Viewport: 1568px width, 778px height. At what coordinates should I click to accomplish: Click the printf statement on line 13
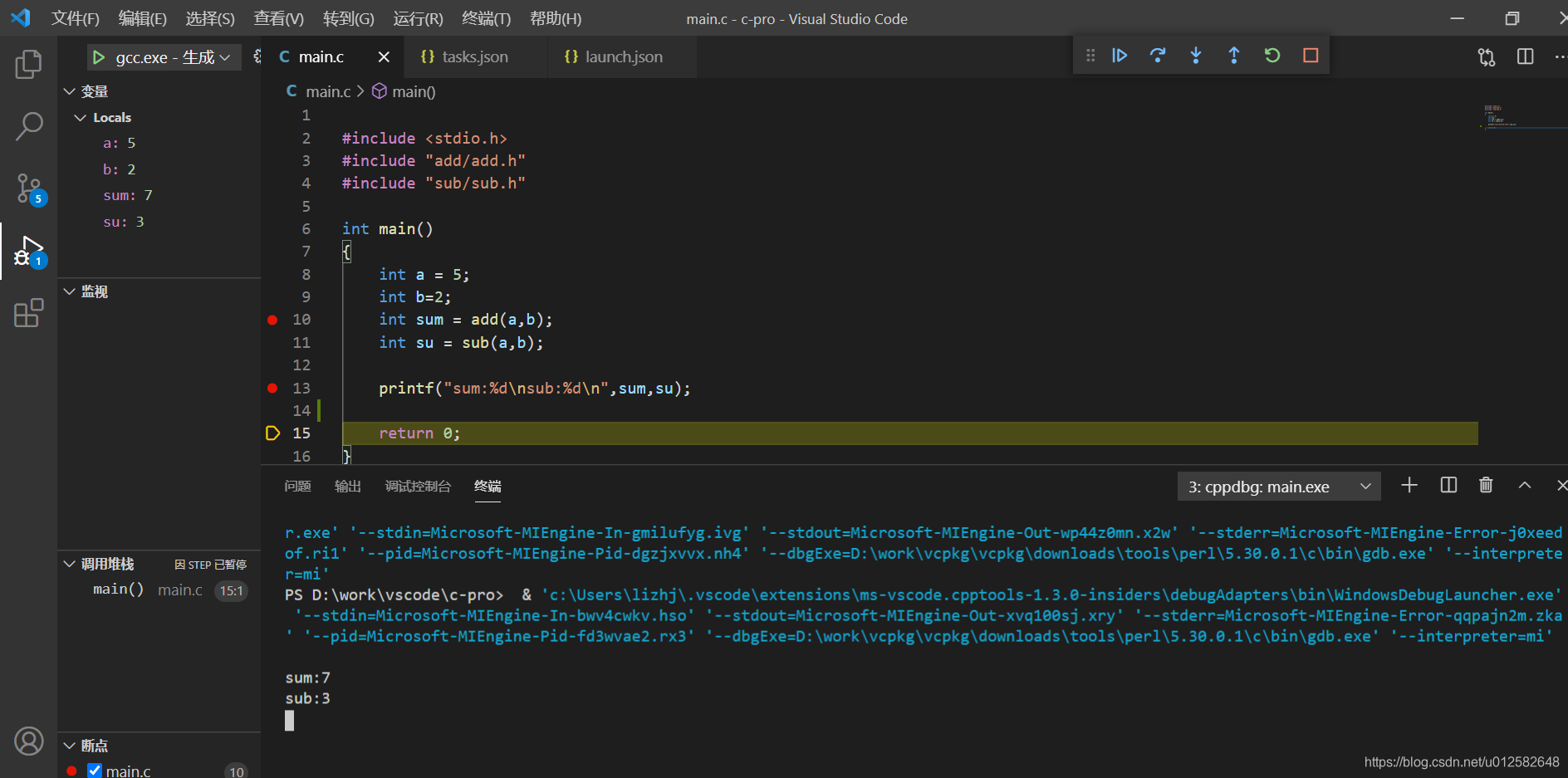[x=535, y=389]
